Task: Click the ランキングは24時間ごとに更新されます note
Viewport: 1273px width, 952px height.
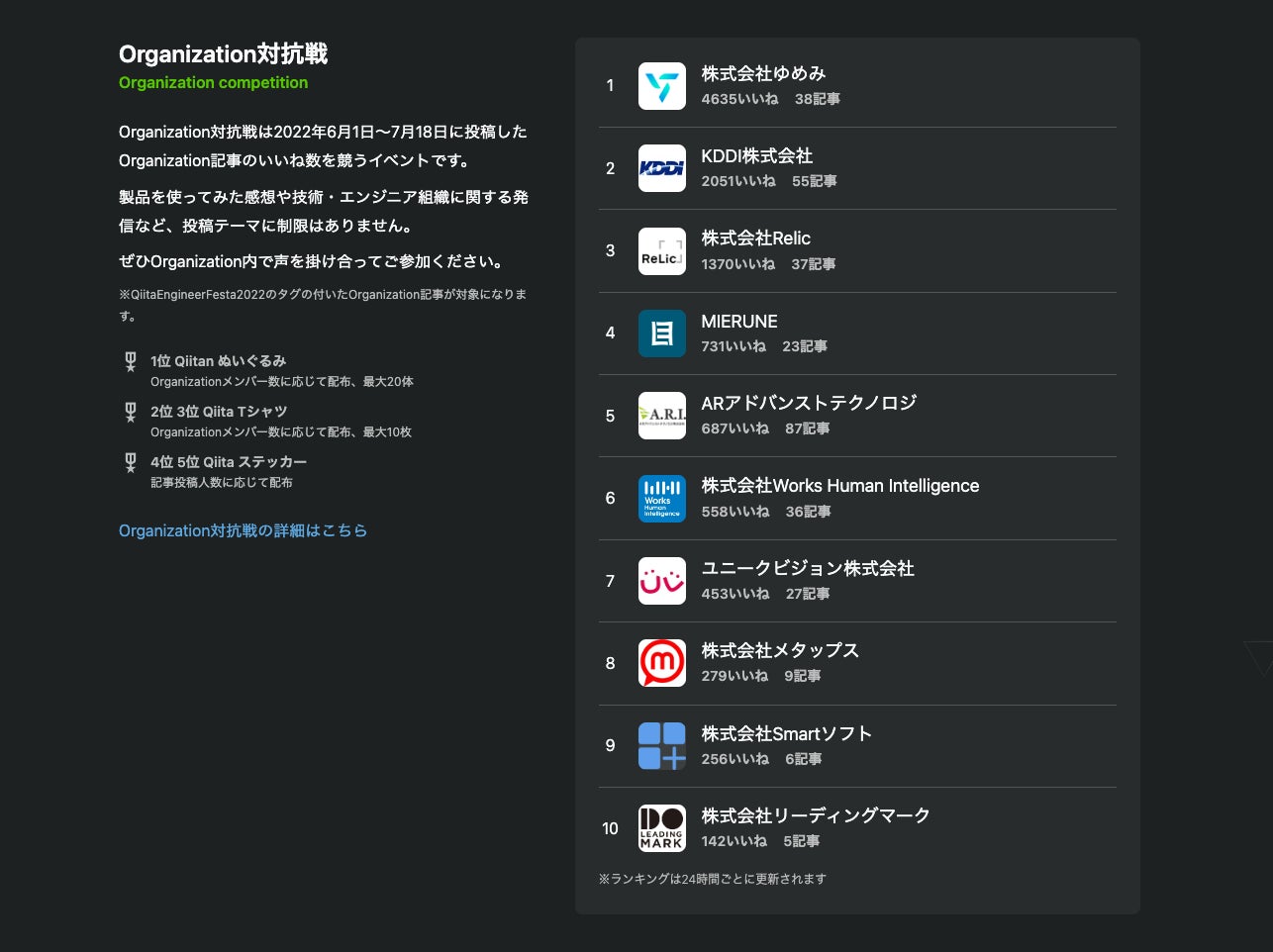Action: pyautogui.click(x=712, y=879)
